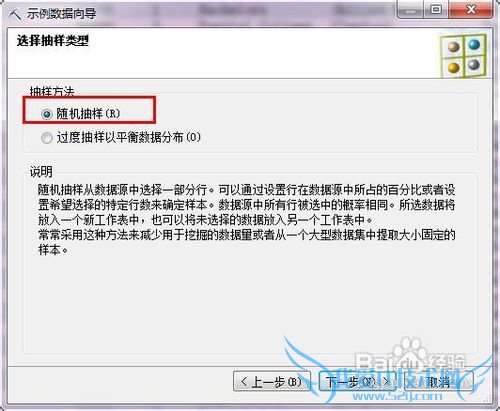The image size is (500, 411).
Task: Select the 随机抽样(R) radio button
Action: coord(47,114)
